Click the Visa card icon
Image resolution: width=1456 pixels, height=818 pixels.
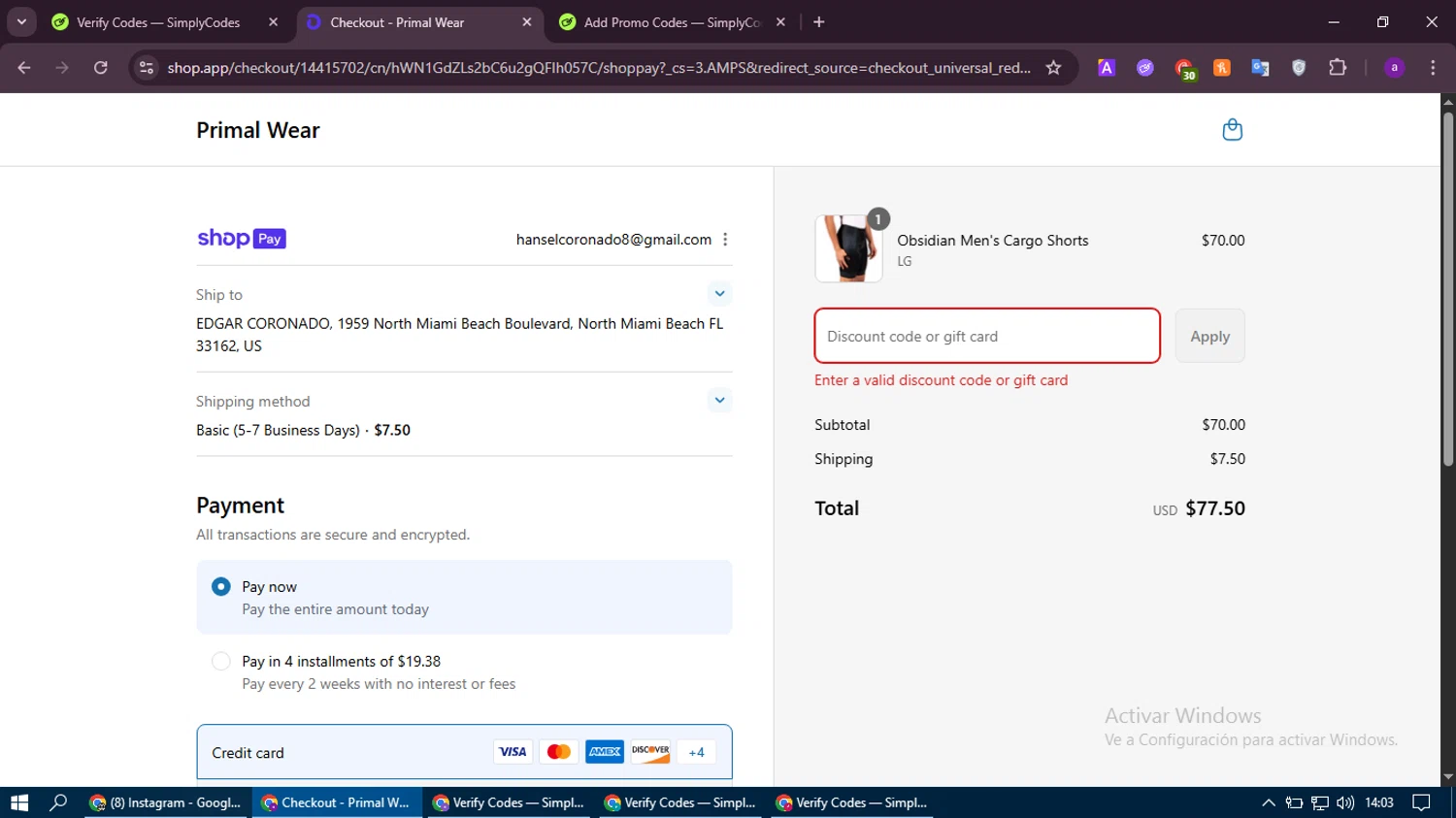pyautogui.click(x=513, y=752)
